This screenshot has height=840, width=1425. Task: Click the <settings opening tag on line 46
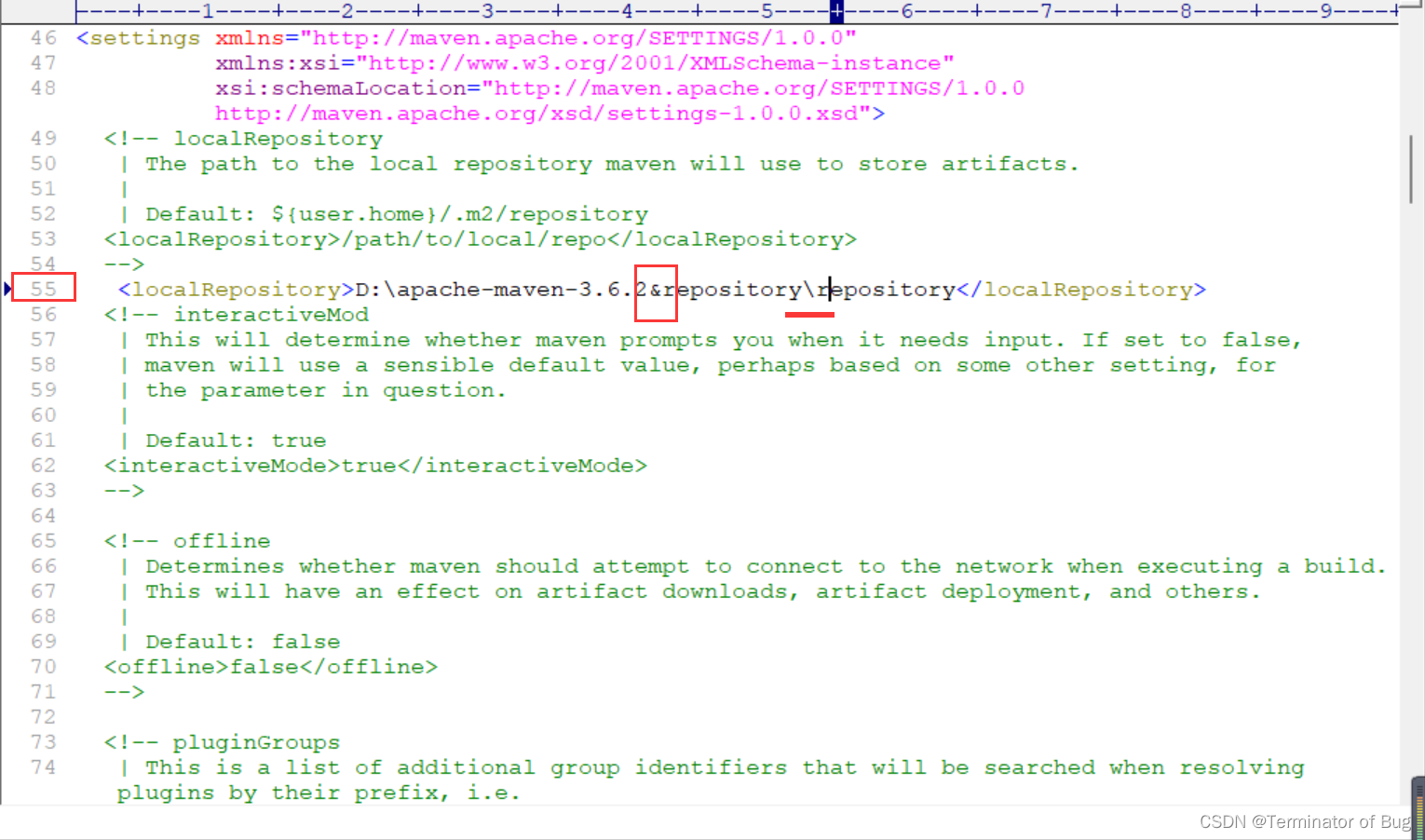pyautogui.click(x=139, y=38)
